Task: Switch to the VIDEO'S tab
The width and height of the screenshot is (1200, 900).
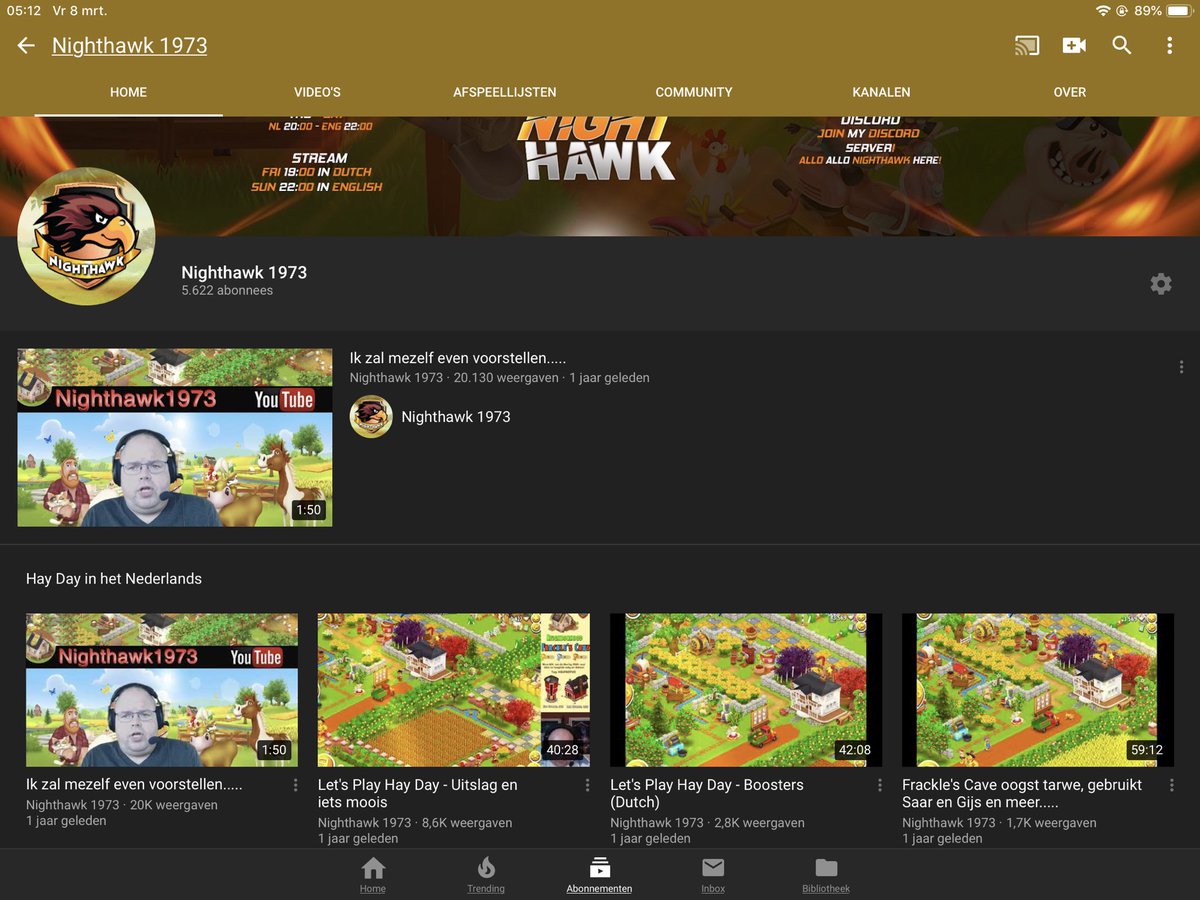Action: point(317,92)
